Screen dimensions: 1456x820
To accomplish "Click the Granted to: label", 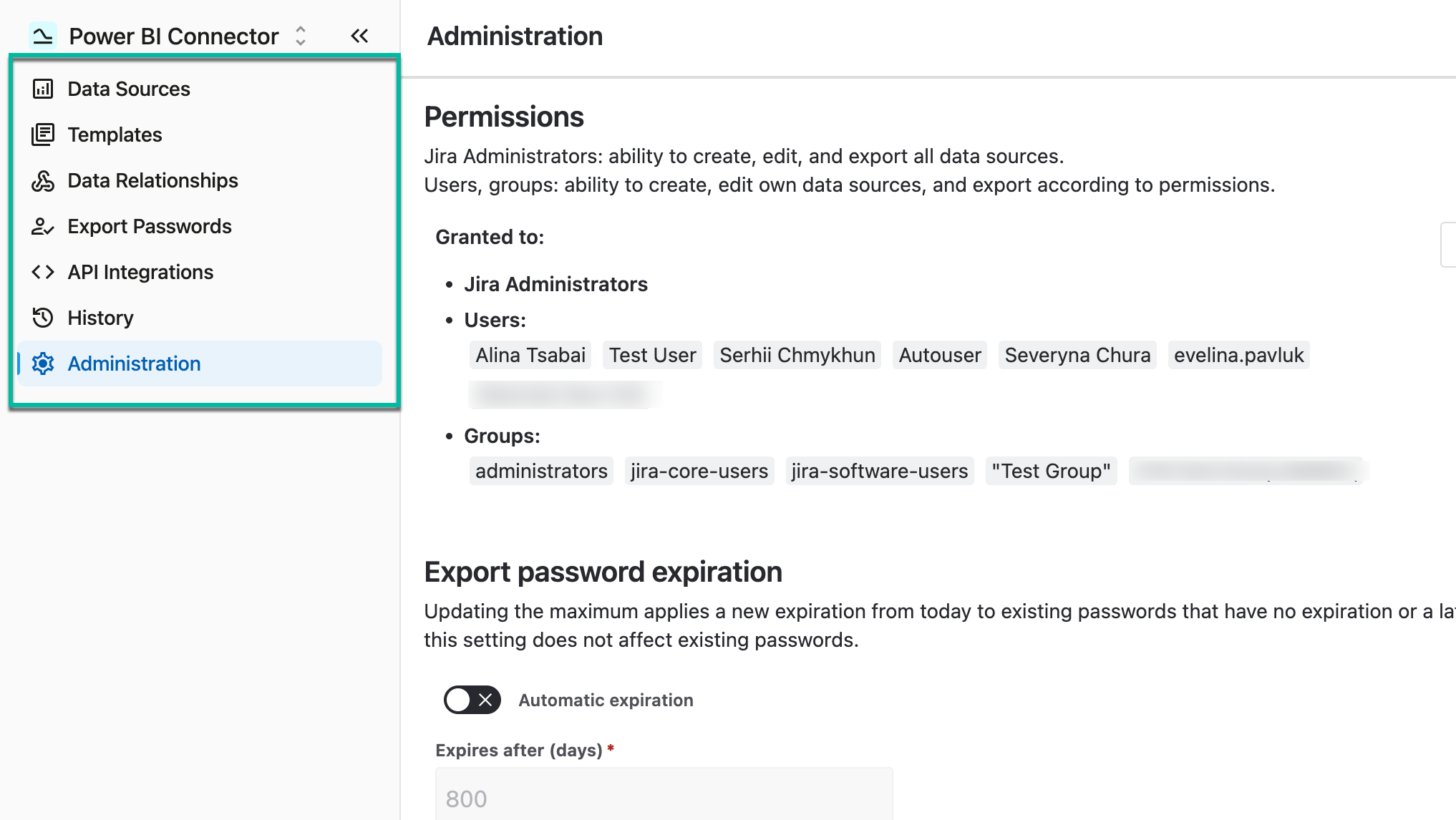I will click(490, 237).
